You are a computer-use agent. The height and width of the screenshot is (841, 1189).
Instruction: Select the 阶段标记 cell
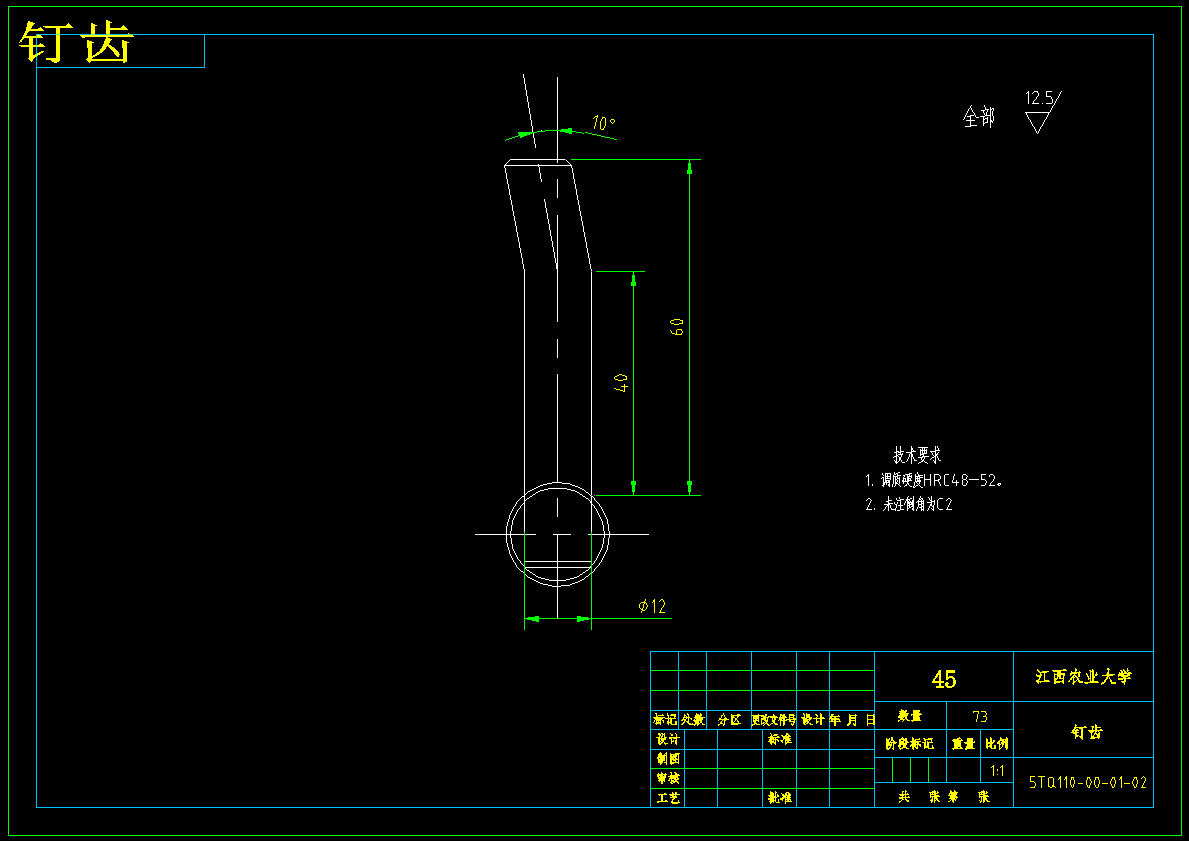910,744
